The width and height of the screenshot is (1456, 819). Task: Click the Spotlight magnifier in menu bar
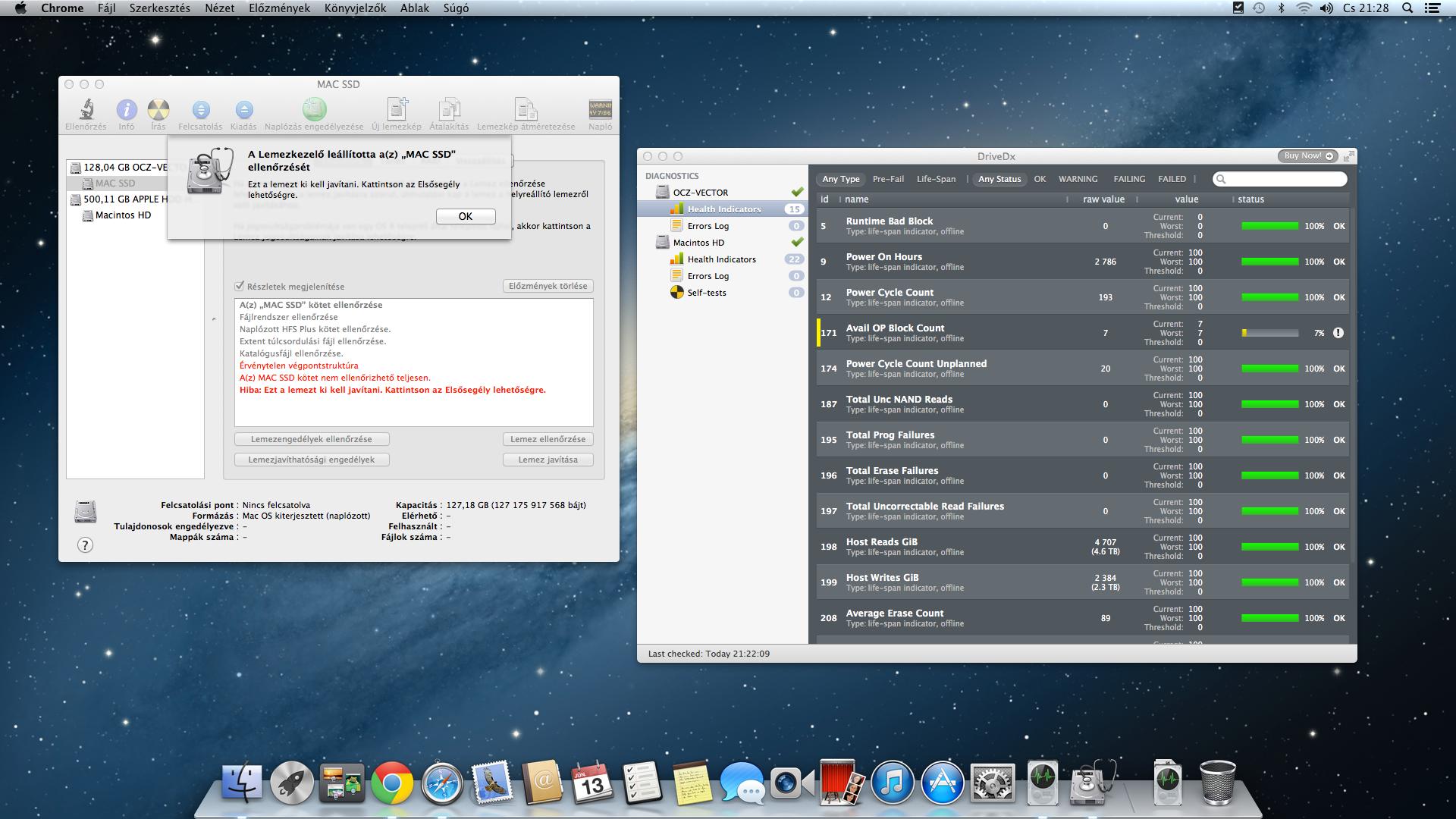[x=1407, y=8]
